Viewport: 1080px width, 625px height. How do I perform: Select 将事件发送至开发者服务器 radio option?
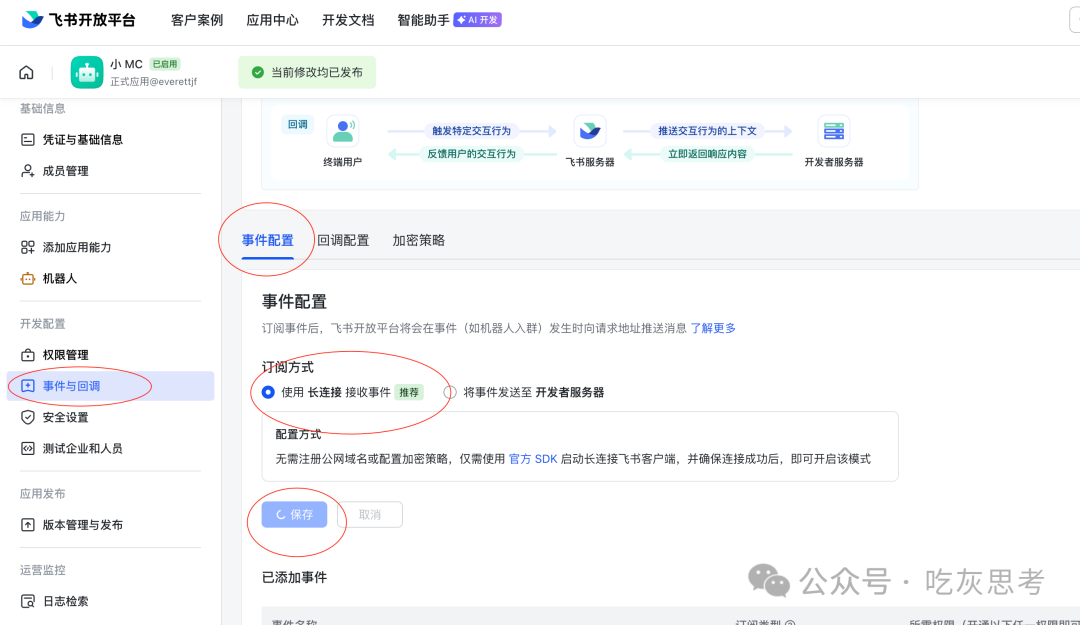click(450, 392)
